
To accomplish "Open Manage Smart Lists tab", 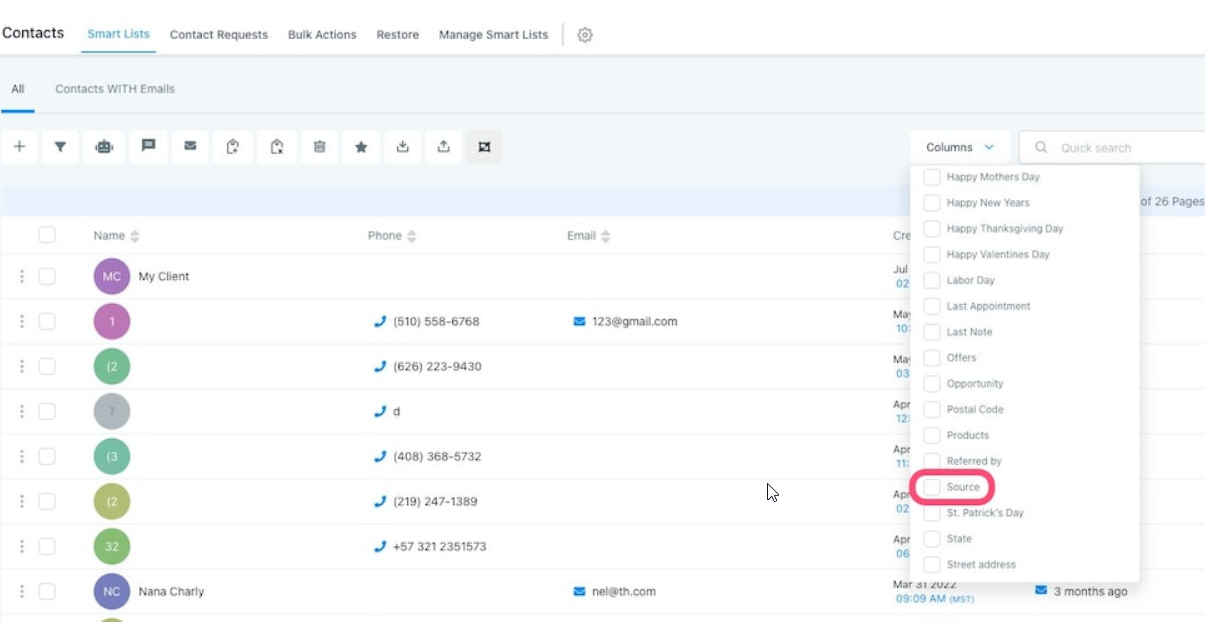I will [x=494, y=34].
